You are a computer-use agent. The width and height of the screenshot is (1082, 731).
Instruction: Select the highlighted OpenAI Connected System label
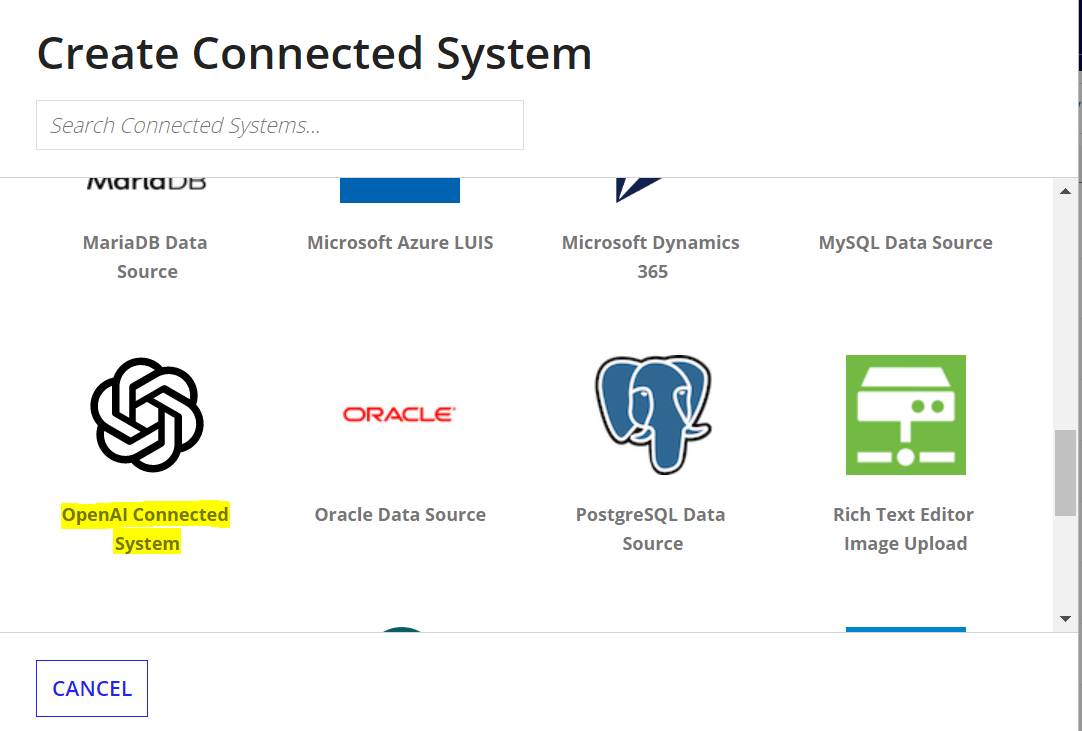tap(147, 528)
